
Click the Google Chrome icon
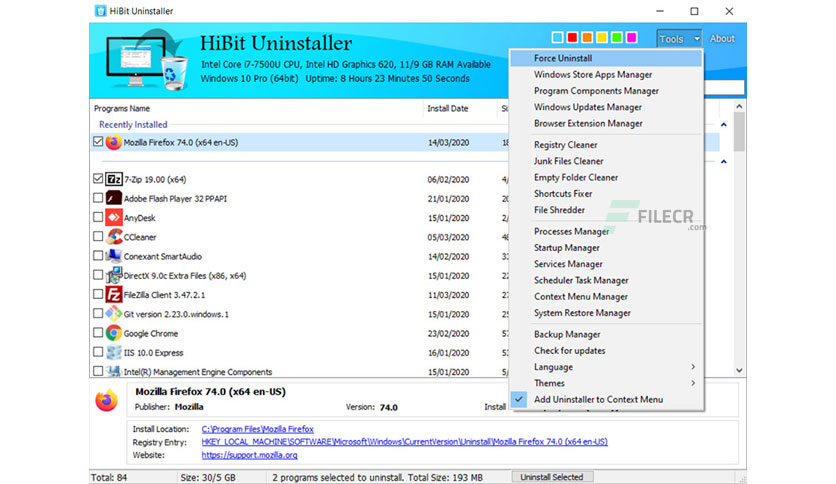pyautogui.click(x=114, y=333)
